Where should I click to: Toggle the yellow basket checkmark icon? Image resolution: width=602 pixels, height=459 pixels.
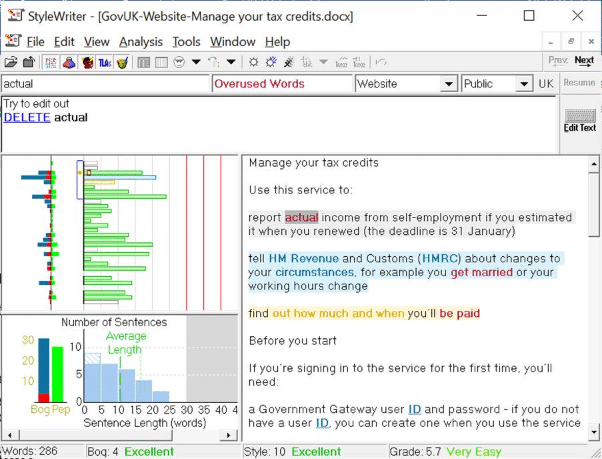tap(122, 62)
